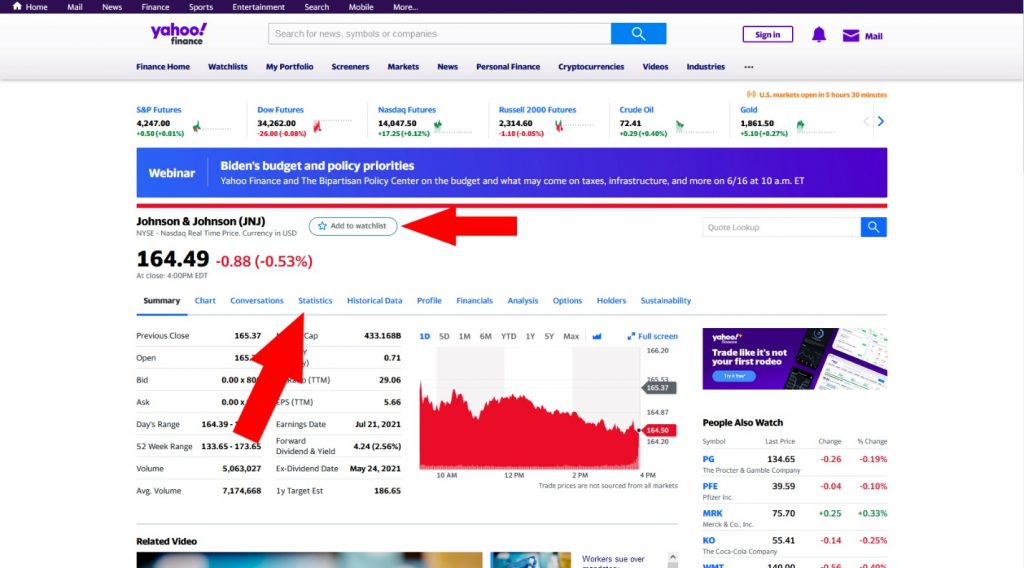Open the chart in Full screen

[652, 336]
